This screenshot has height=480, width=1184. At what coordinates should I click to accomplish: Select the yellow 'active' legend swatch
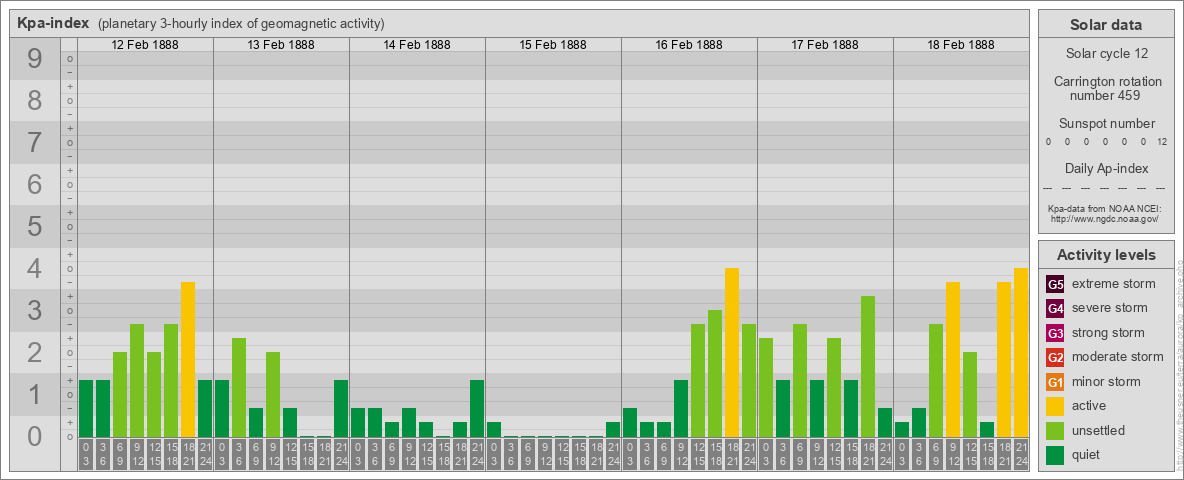pyautogui.click(x=1055, y=406)
